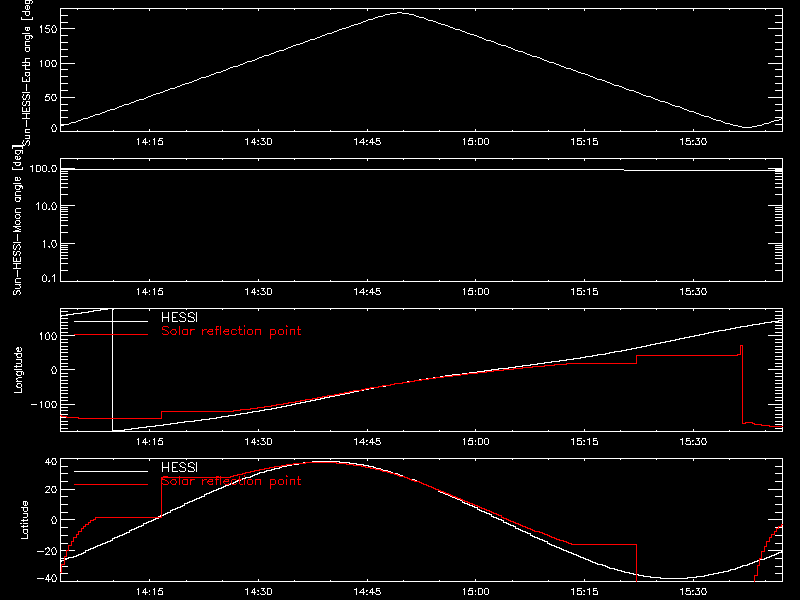Select the -40 tick on Latitude plot
The height and width of the screenshot is (600, 800).
47,578
